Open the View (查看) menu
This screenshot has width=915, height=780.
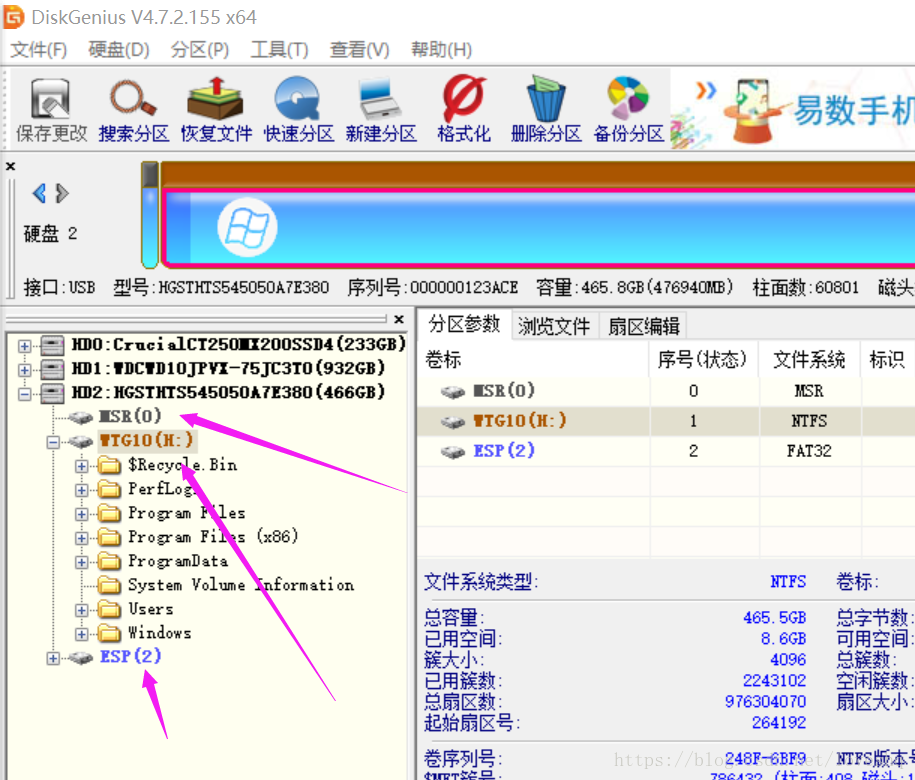click(359, 50)
